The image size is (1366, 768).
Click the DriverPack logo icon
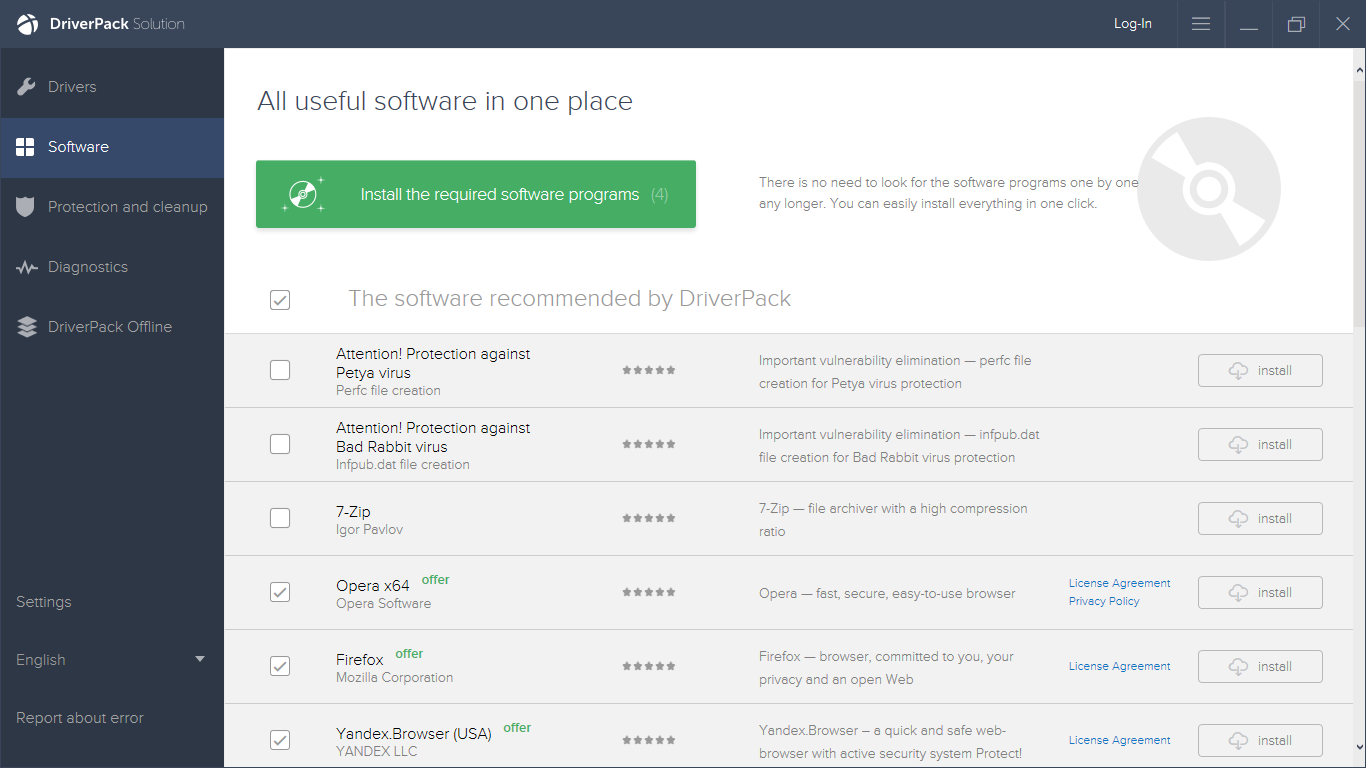[x=27, y=24]
